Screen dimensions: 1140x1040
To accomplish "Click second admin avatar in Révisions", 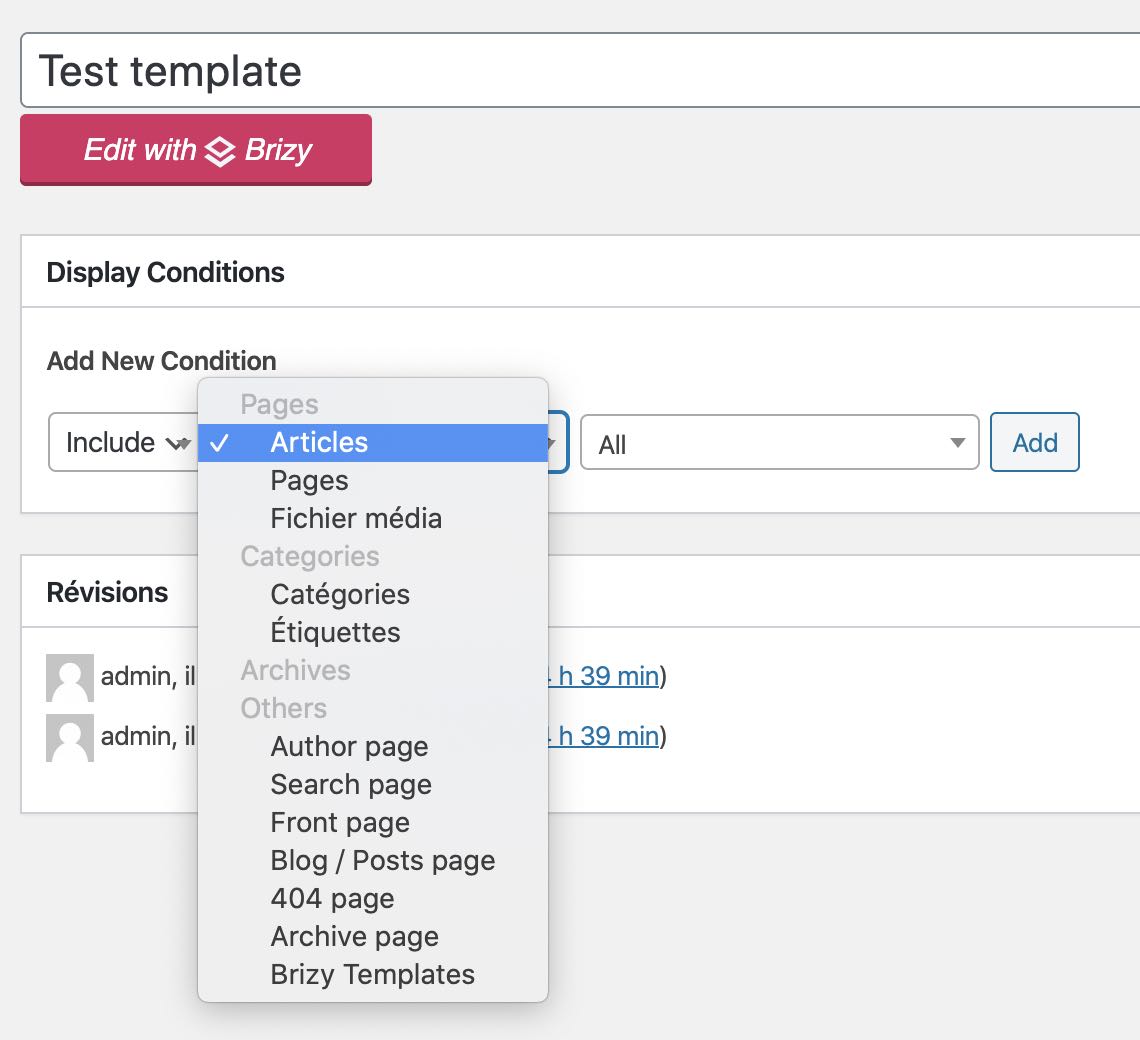I will click(x=70, y=738).
